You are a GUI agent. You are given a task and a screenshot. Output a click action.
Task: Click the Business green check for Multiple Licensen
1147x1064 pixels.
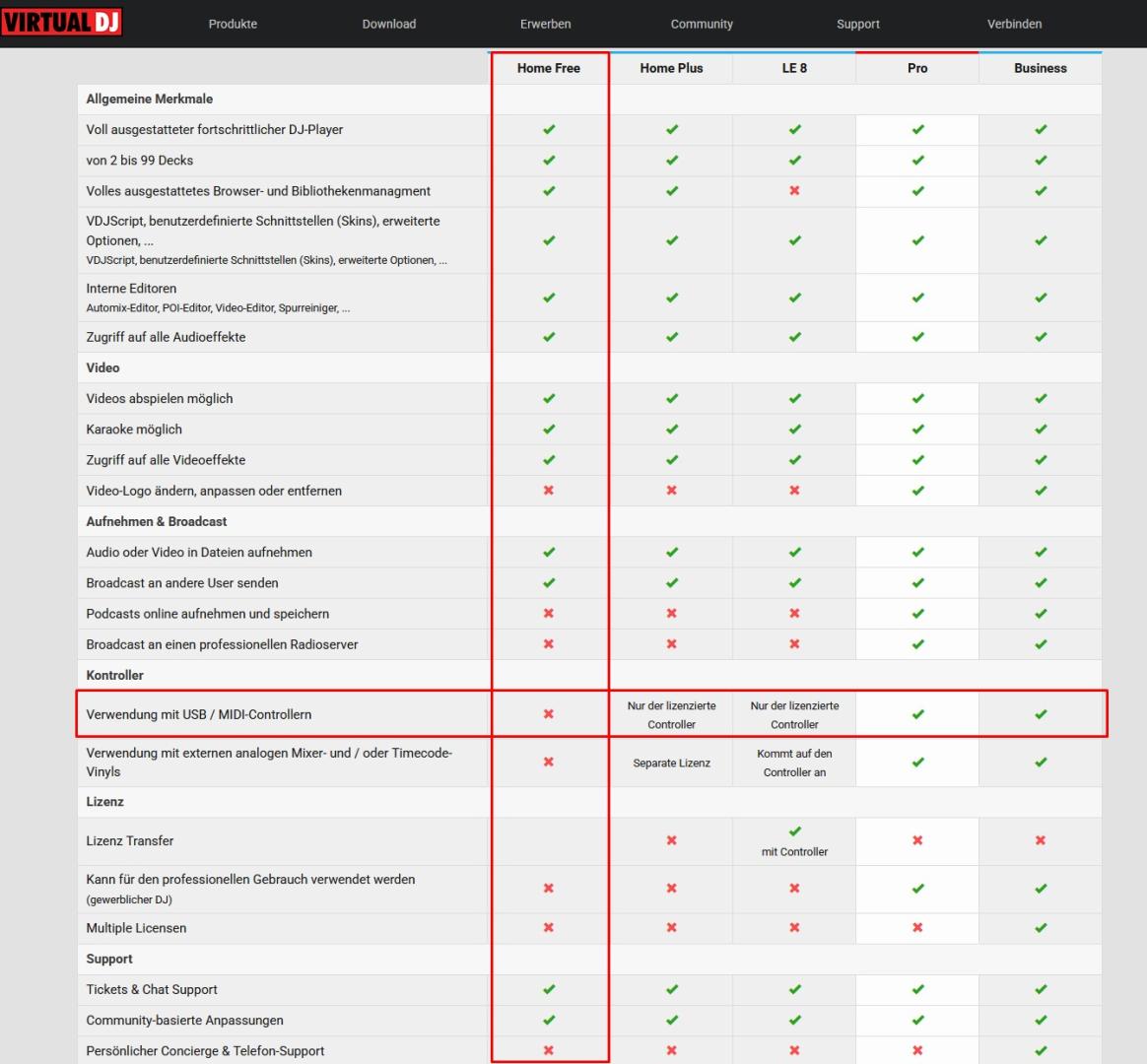click(x=1041, y=928)
